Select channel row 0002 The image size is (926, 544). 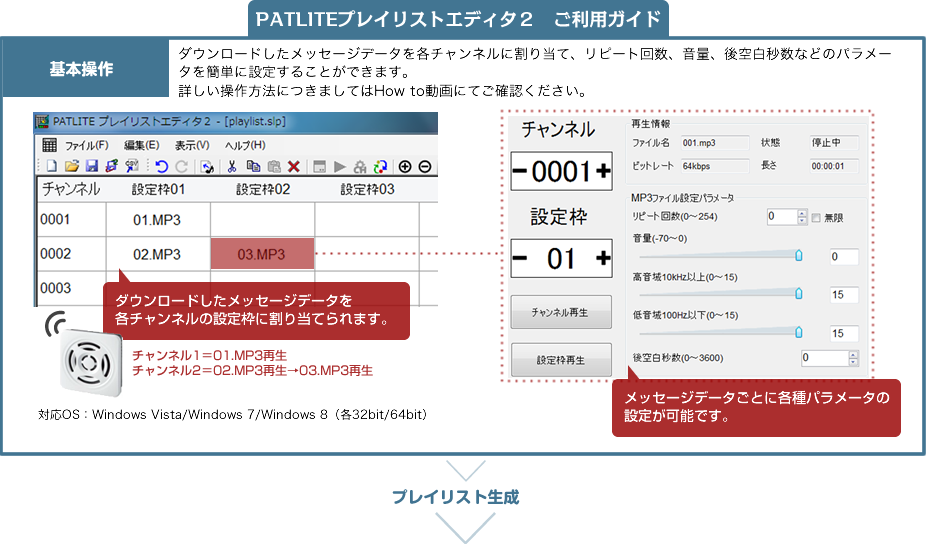coord(56,254)
